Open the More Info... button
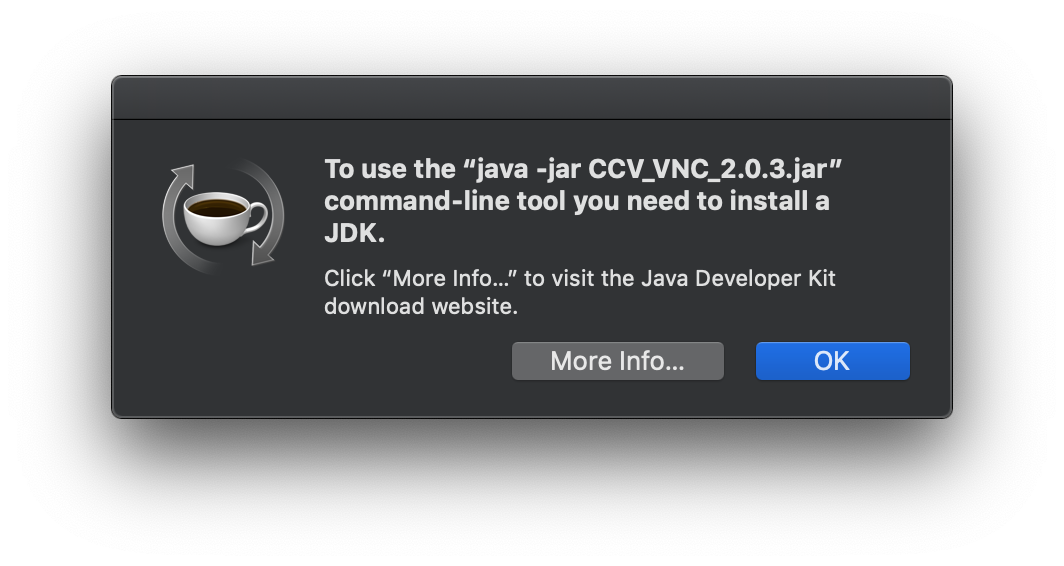Image resolution: width=1064 pixels, height=566 pixels. 617,361
